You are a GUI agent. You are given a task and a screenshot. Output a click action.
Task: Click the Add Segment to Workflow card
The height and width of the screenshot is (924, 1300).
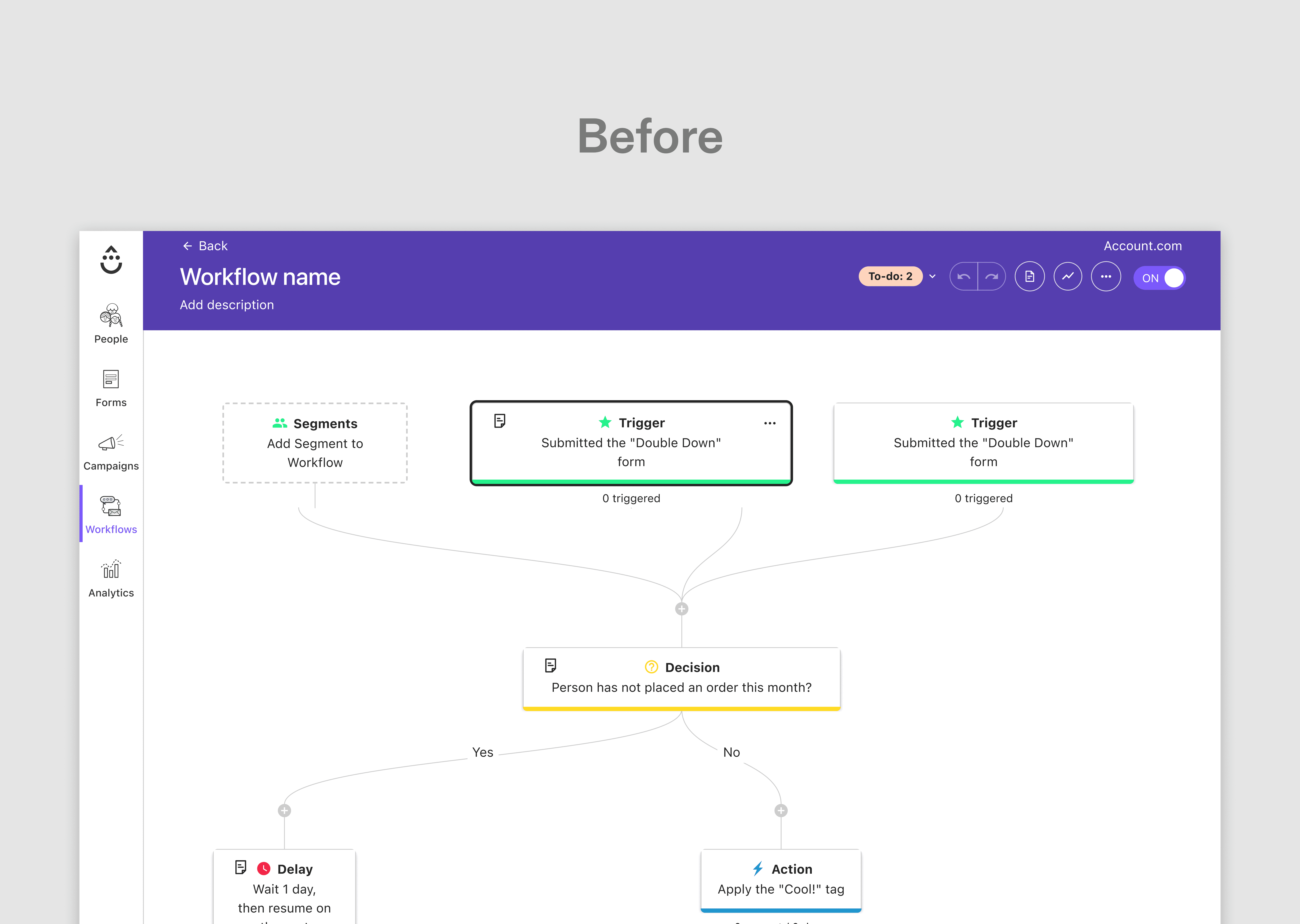[x=315, y=443]
